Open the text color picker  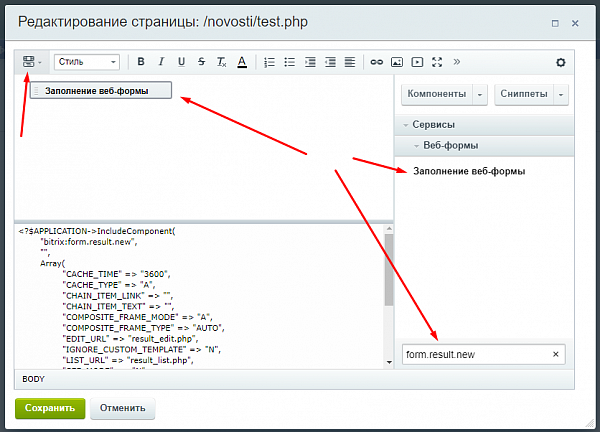[242, 62]
